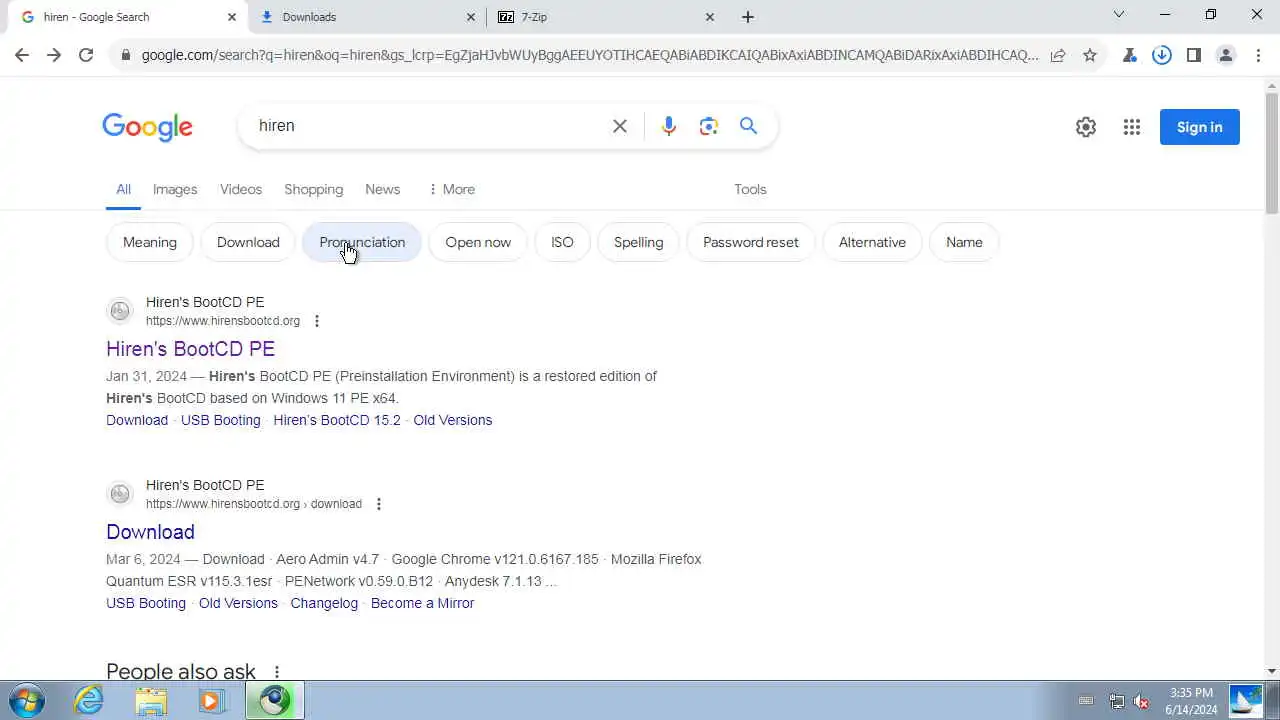Click the Alternative suggestion chip
This screenshot has width=1280, height=720.
[872, 242]
